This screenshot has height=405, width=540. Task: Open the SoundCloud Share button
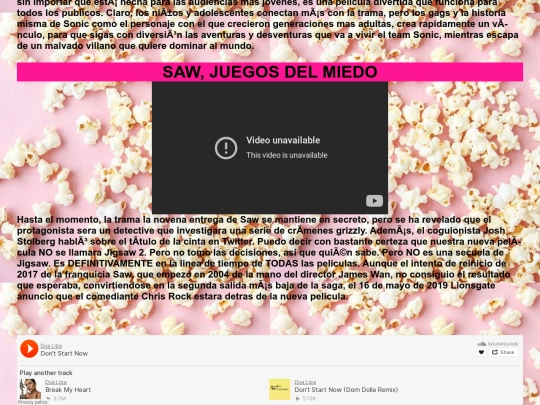coord(503,352)
